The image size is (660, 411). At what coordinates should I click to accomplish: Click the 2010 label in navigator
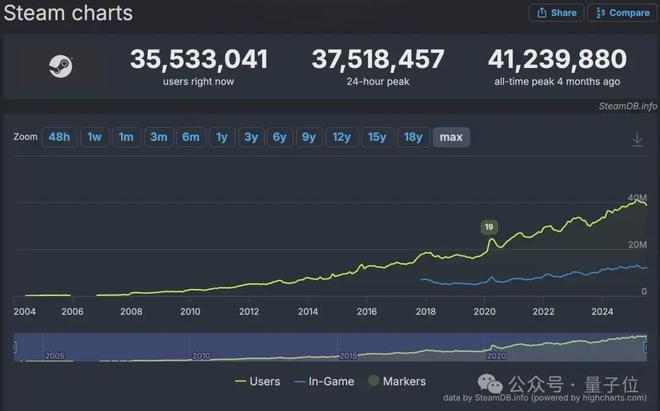pyautogui.click(x=201, y=356)
